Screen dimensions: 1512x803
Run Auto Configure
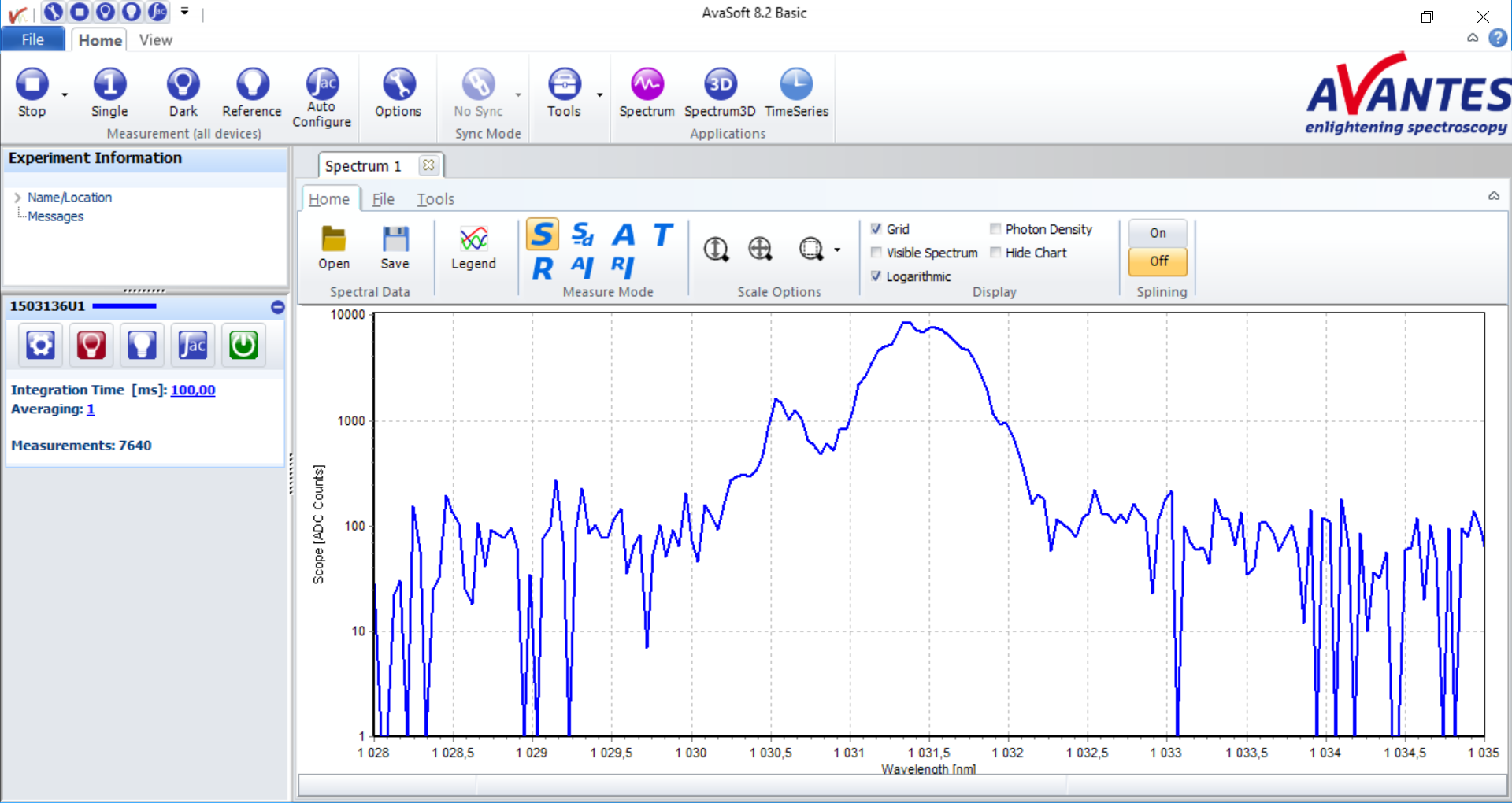point(321,85)
